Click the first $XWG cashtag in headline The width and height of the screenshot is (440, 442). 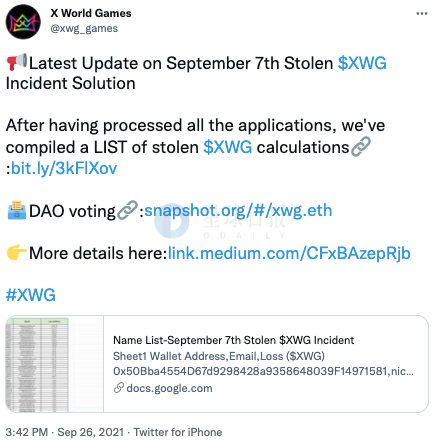tap(362, 63)
